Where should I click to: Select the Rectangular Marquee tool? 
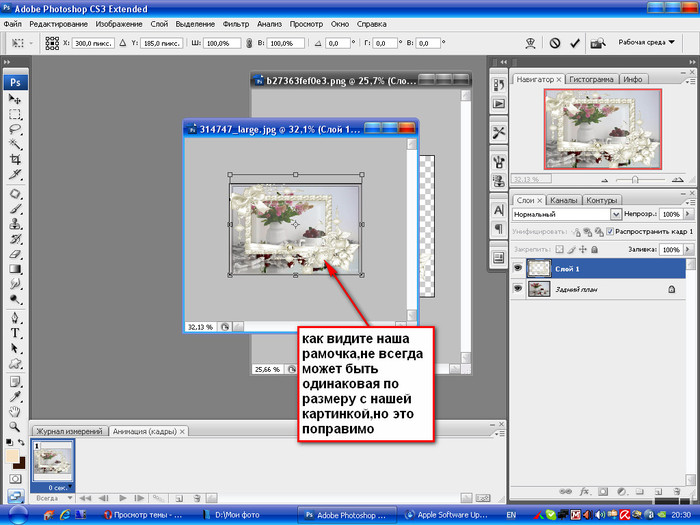click(15, 114)
